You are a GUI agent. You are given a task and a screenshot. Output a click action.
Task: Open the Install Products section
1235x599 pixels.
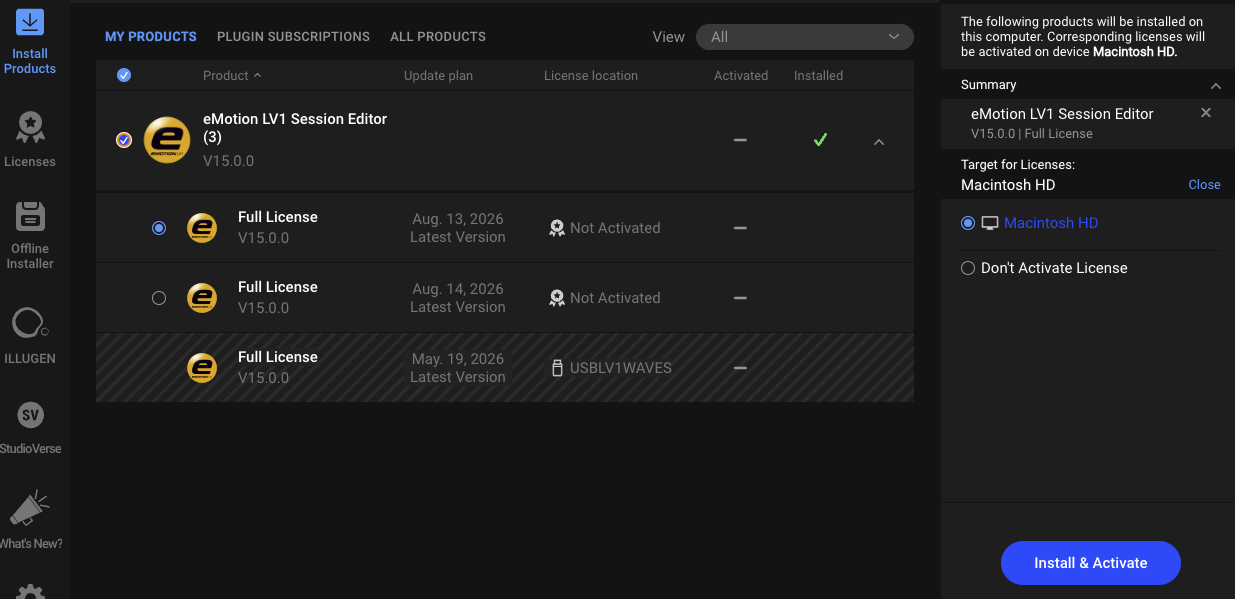pos(30,42)
